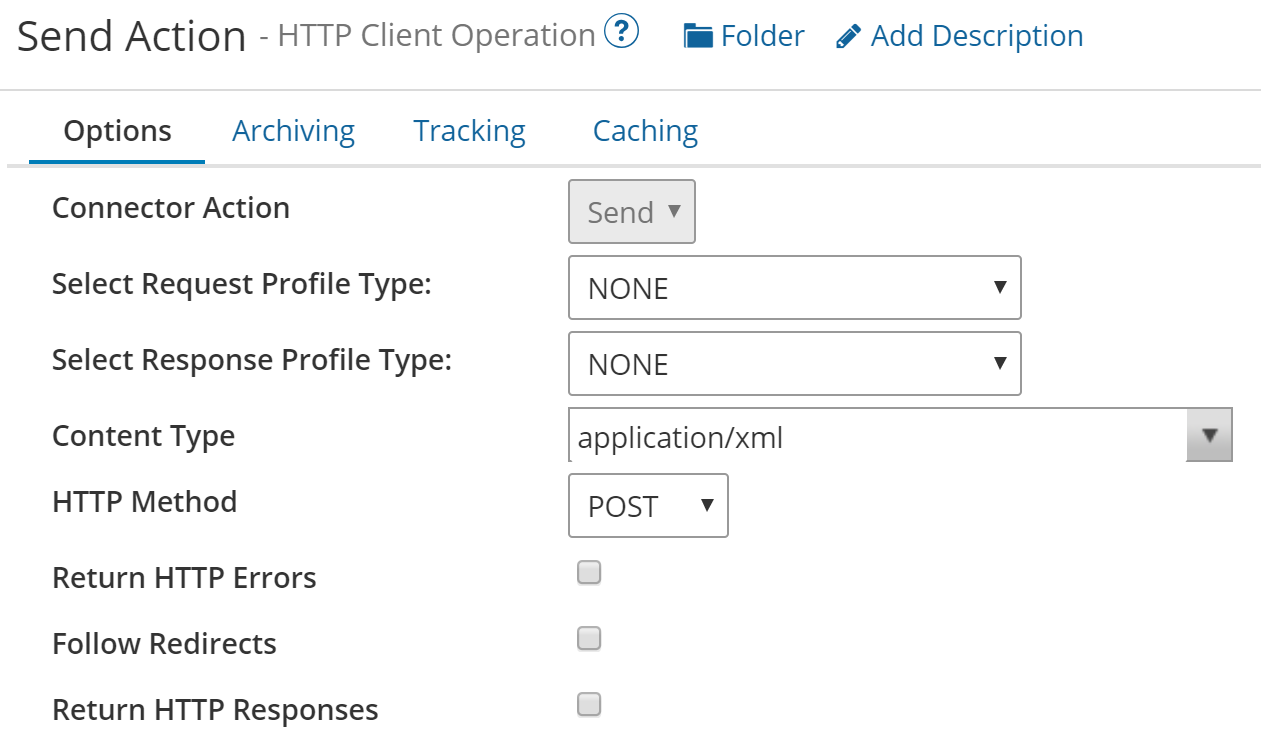Viewport: 1261px width, 743px height.
Task: Click the pencil icon beside Add Description
Action: tap(848, 35)
